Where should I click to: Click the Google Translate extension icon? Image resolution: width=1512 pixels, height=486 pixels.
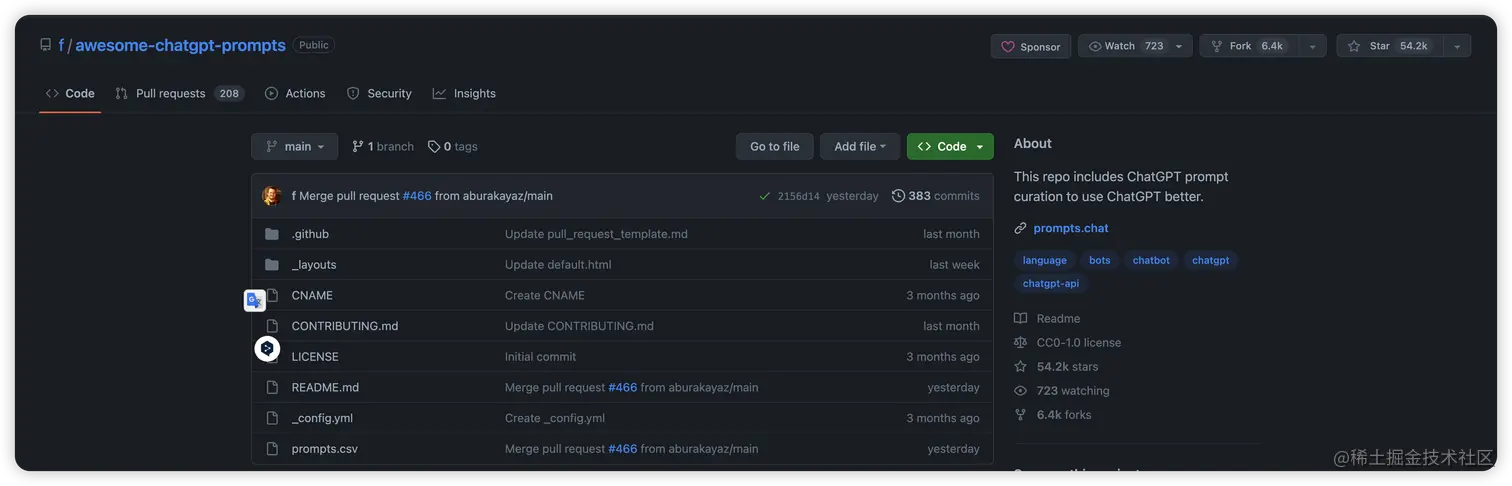[x=255, y=300]
